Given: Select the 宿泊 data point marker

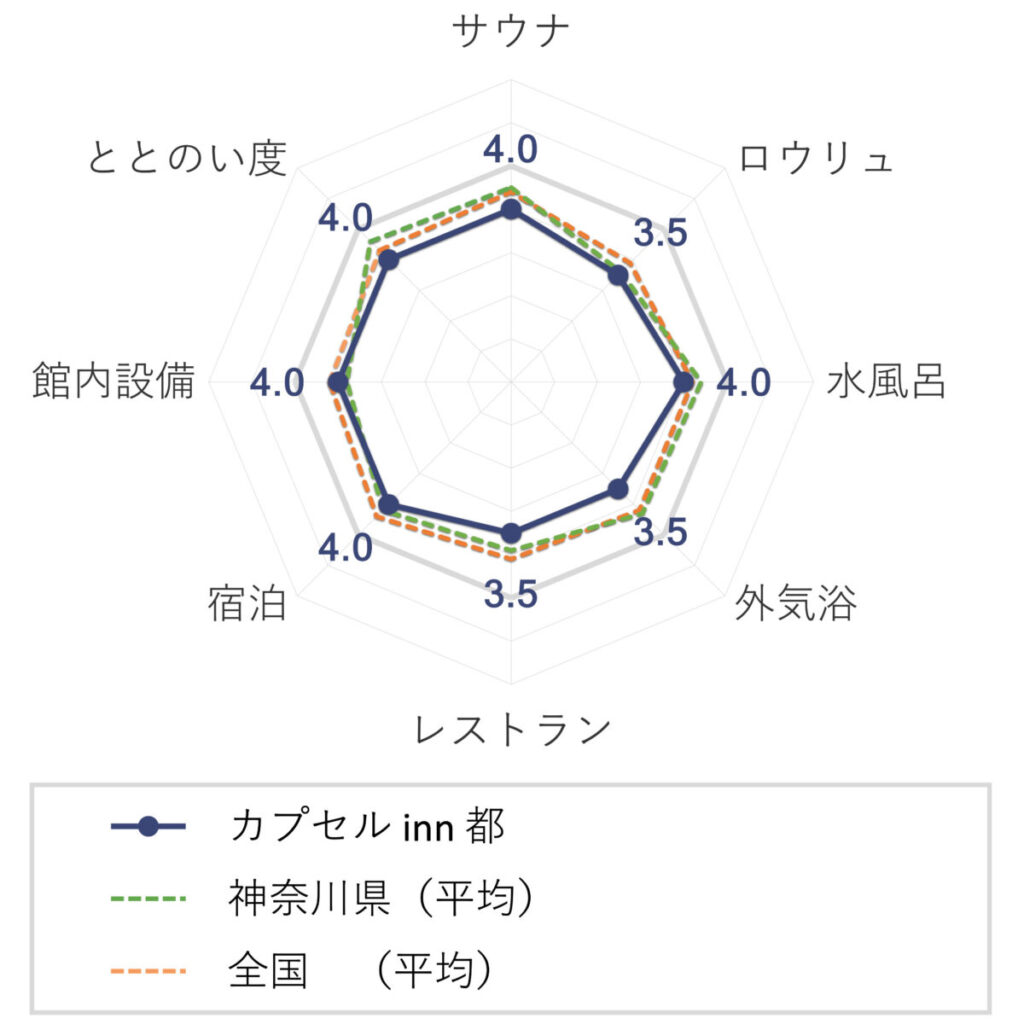Looking at the screenshot, I should tap(389, 504).
